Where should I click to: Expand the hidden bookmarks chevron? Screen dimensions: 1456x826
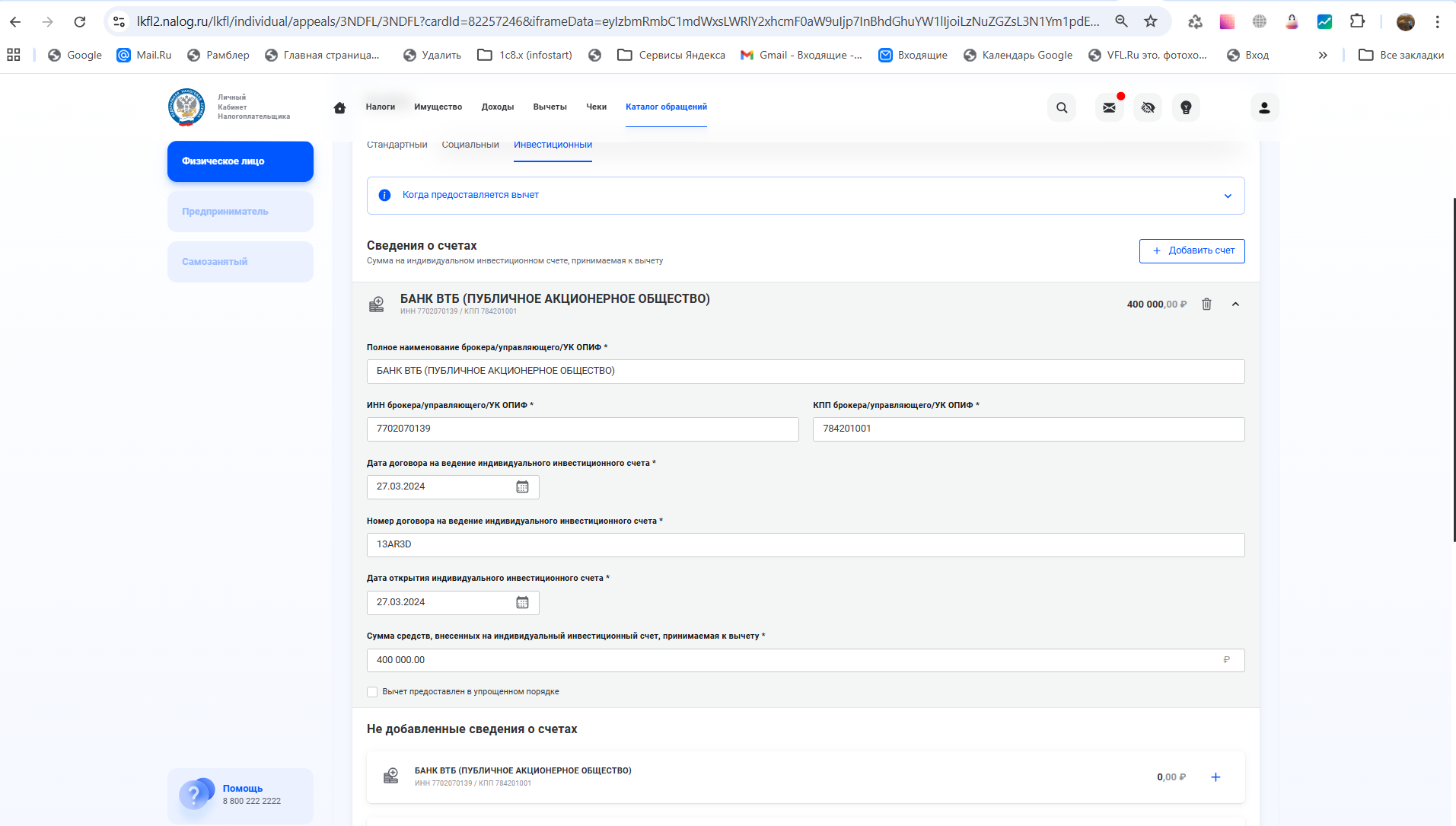pyautogui.click(x=1323, y=55)
